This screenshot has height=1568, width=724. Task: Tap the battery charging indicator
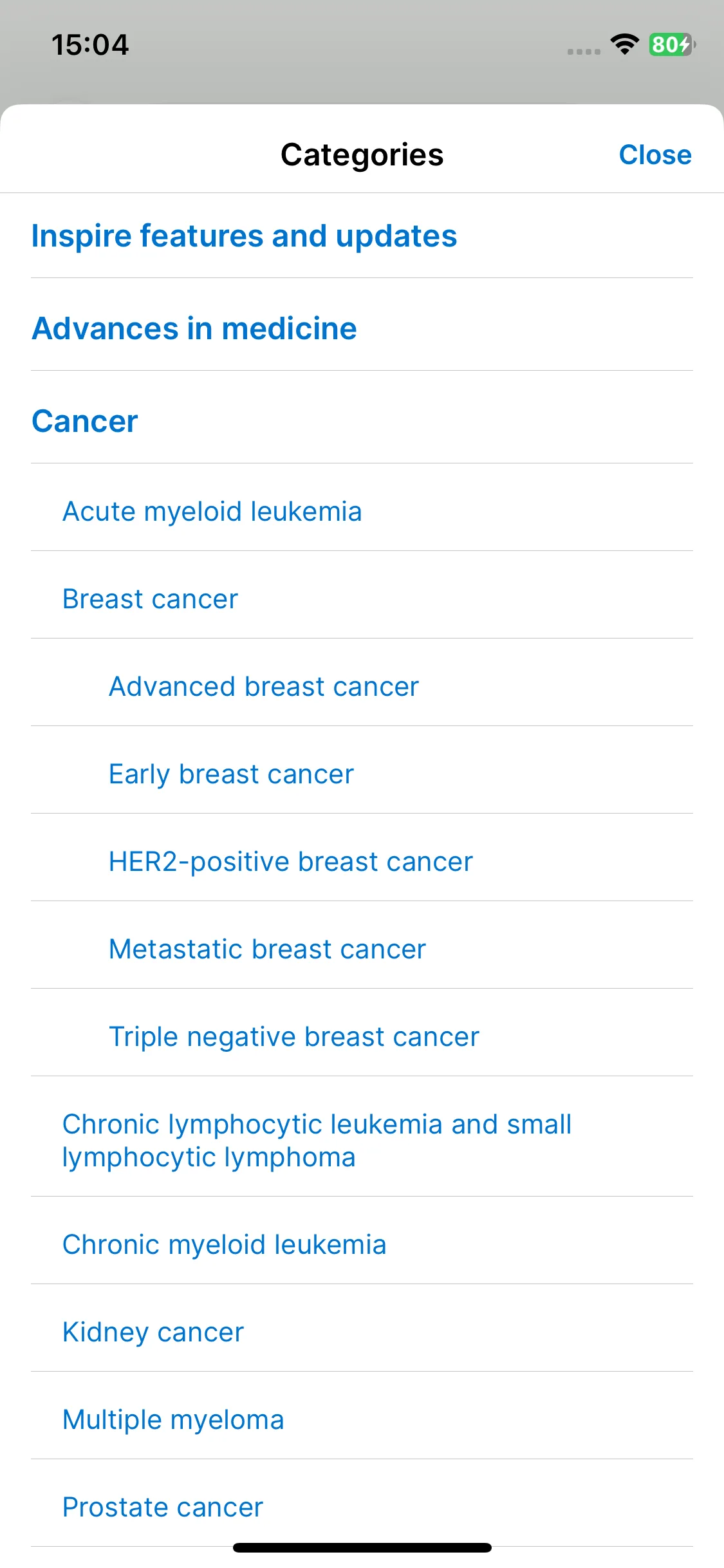click(672, 44)
